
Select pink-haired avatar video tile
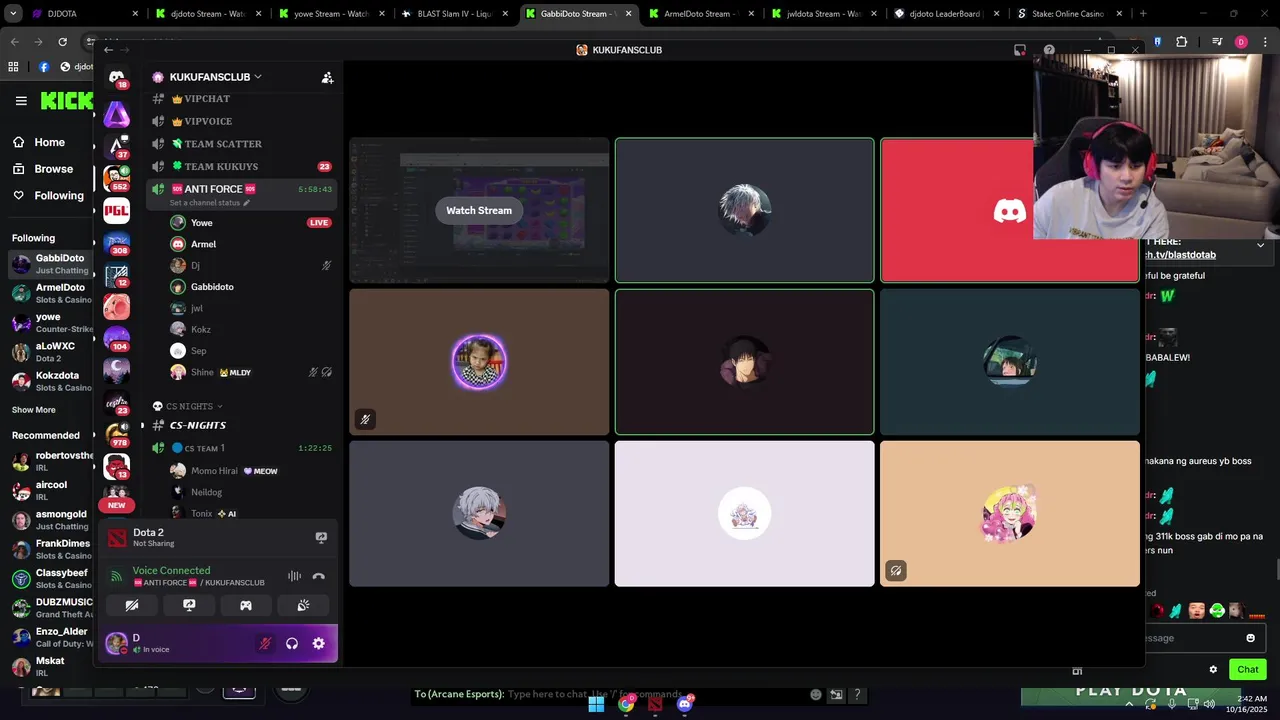1010,514
